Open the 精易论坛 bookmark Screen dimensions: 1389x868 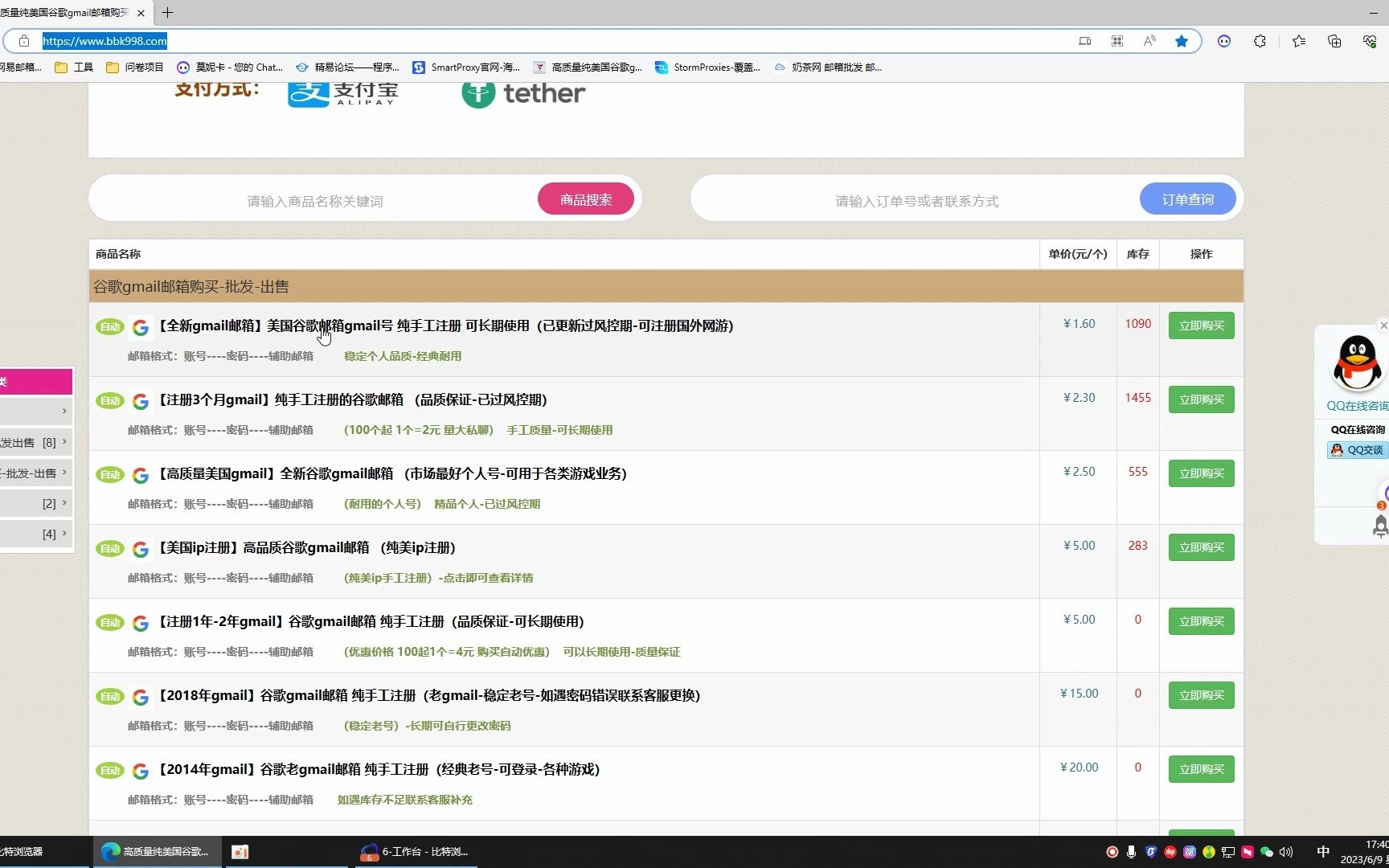point(347,68)
